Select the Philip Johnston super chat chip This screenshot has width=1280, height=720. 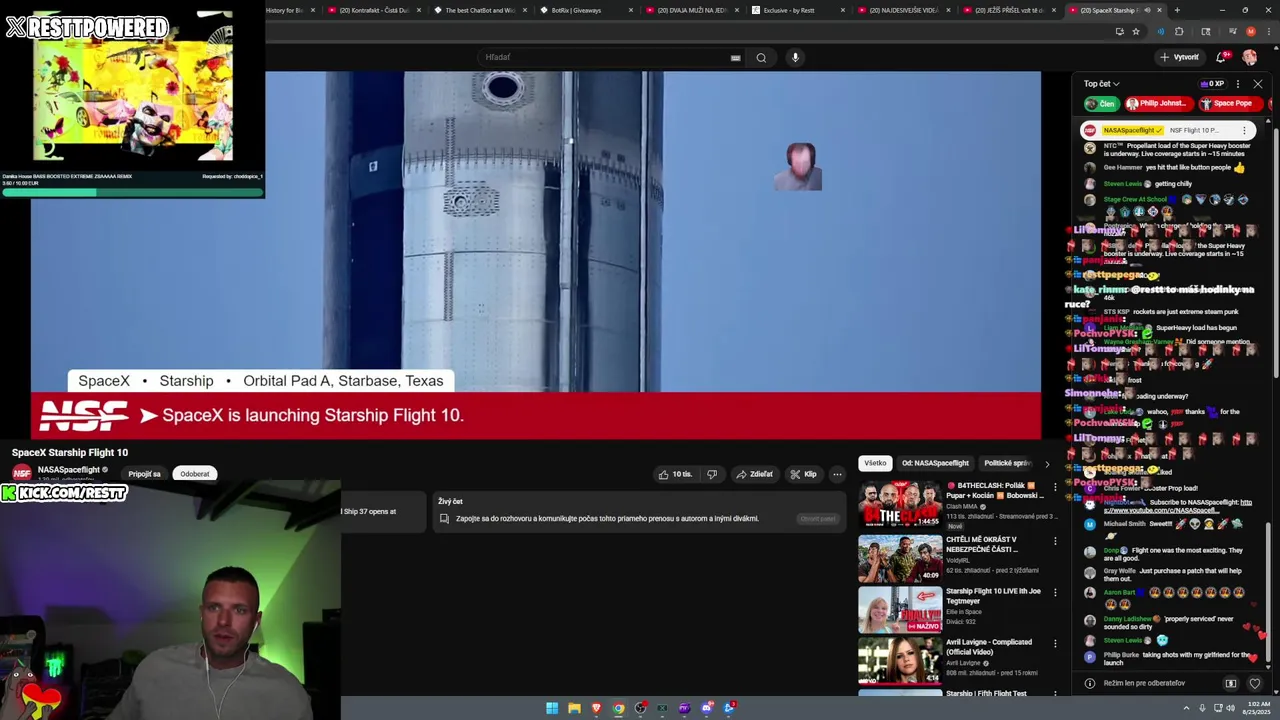click(x=1157, y=103)
